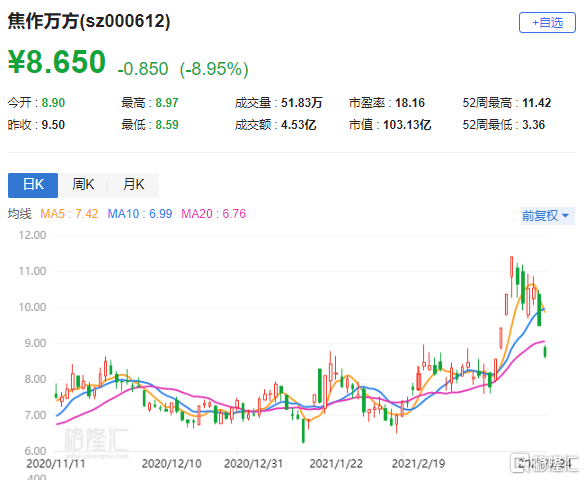Click the 2020/12/10 date axis label
This screenshot has width=585, height=480.
pos(171,464)
